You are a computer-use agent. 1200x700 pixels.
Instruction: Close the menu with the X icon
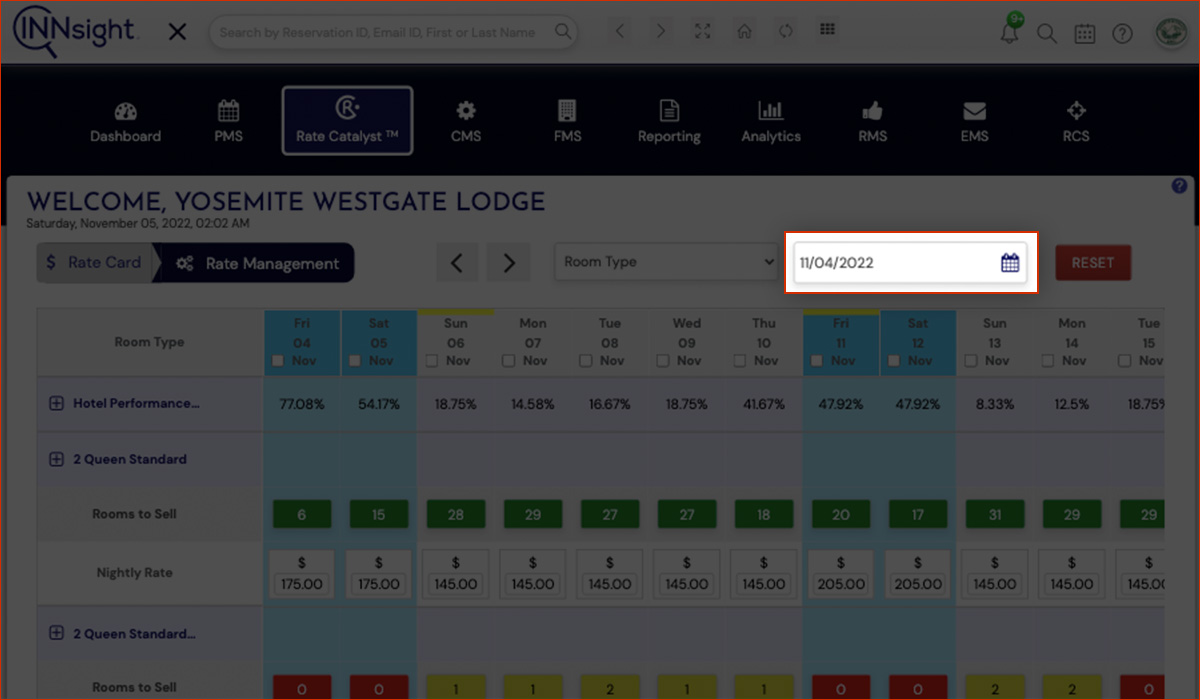(177, 32)
